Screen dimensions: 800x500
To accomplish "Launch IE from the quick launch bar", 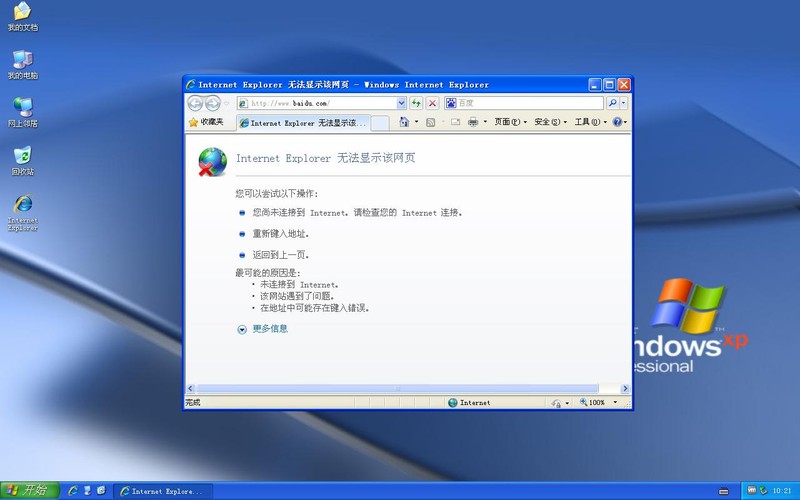I will pyautogui.click(x=73, y=491).
